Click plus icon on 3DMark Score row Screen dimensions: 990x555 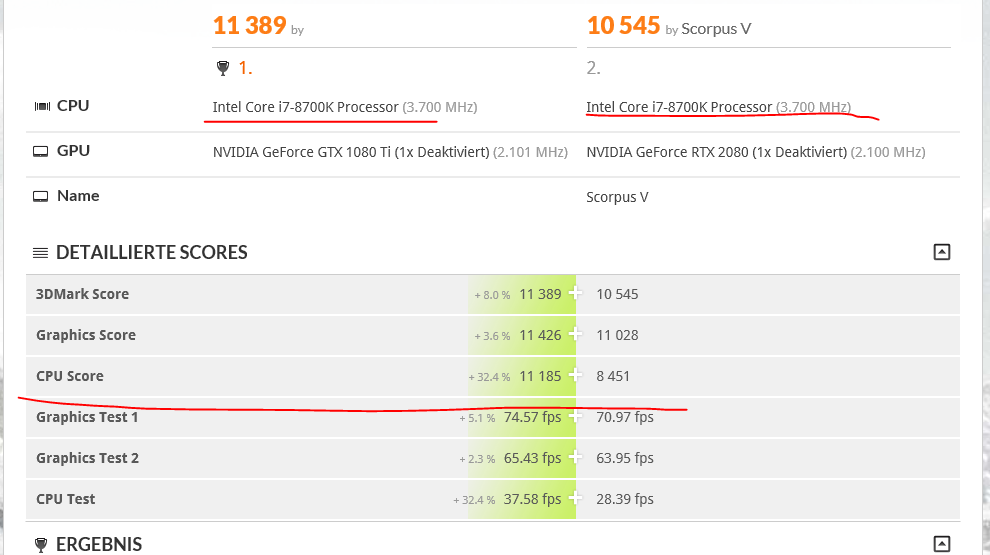[x=575, y=293]
